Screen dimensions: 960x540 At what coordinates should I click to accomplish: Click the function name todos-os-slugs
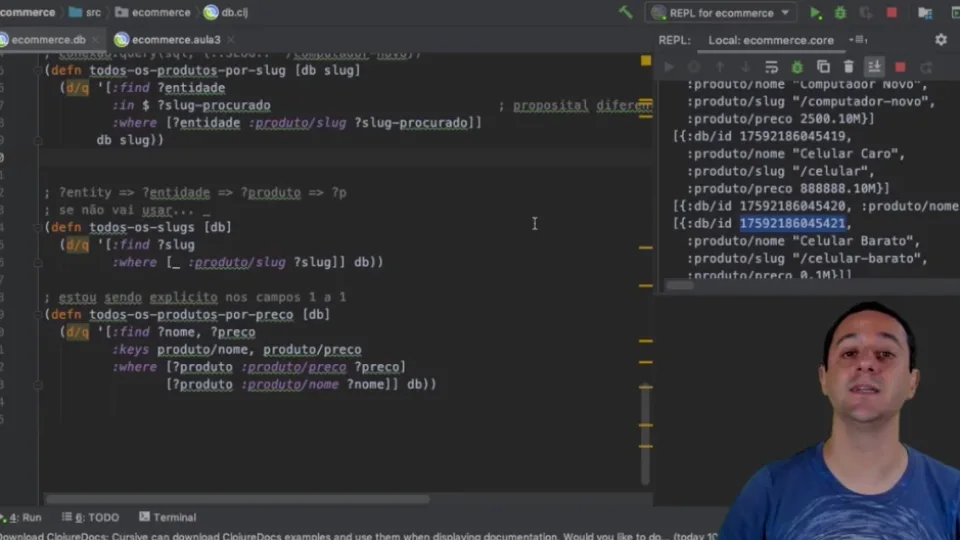pyautogui.click(x=142, y=227)
